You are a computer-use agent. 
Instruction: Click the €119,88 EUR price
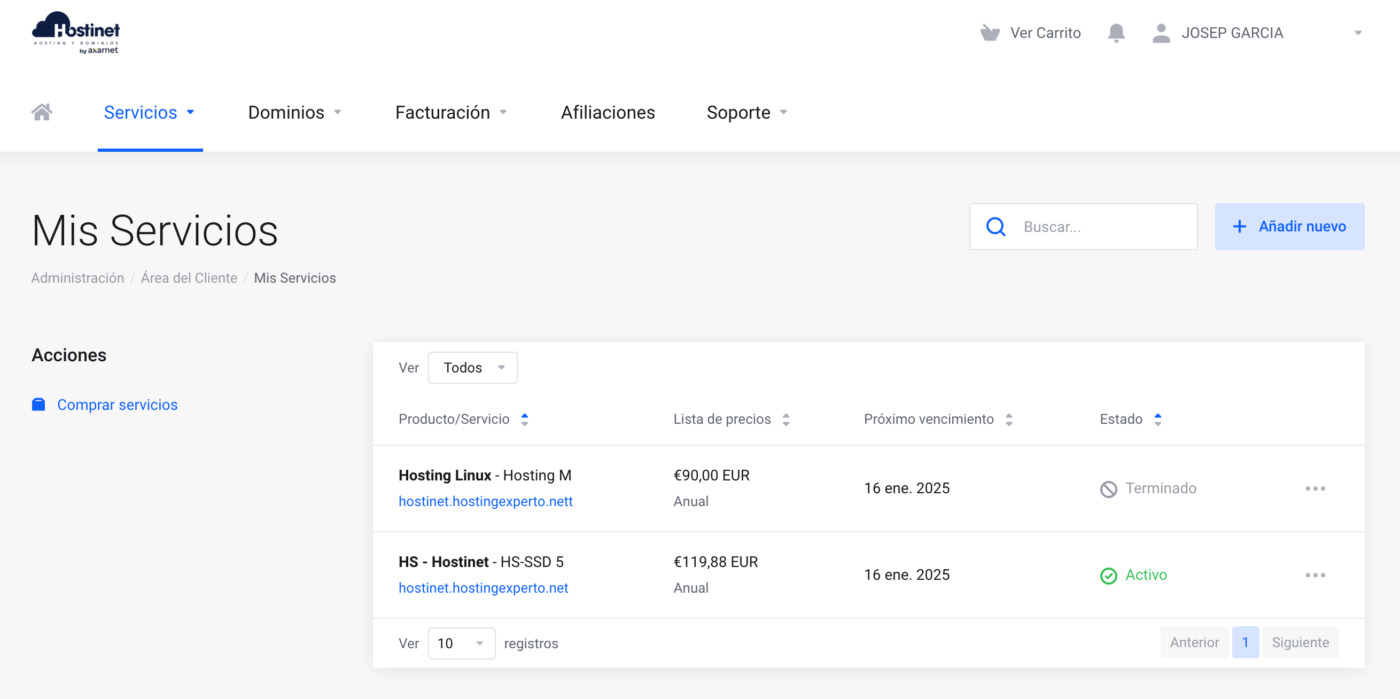coord(716,563)
